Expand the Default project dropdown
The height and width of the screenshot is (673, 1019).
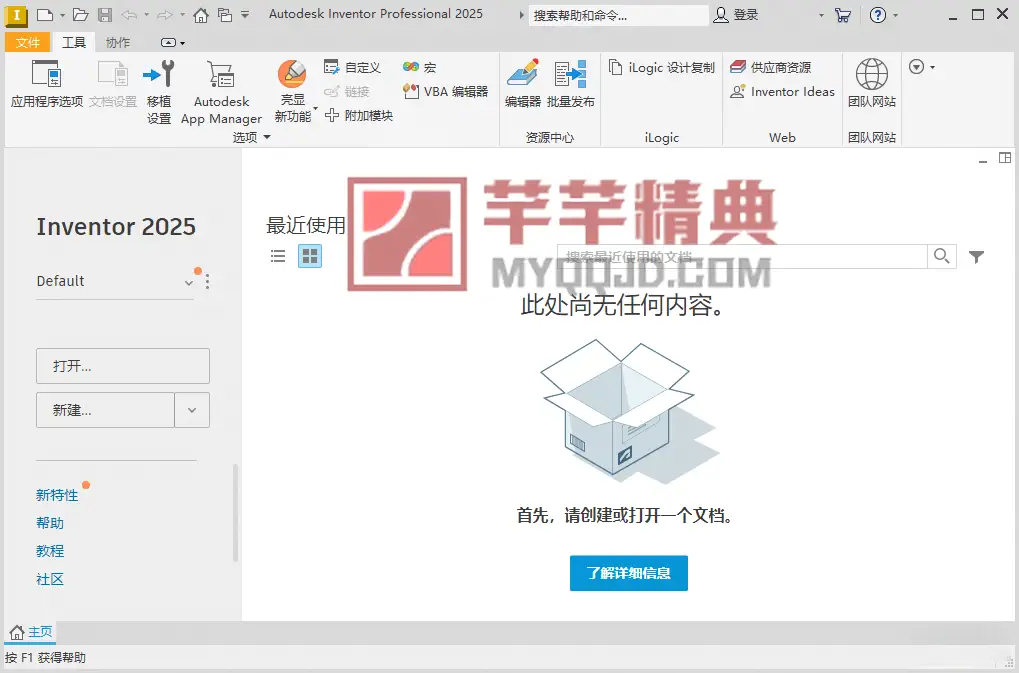(x=188, y=283)
